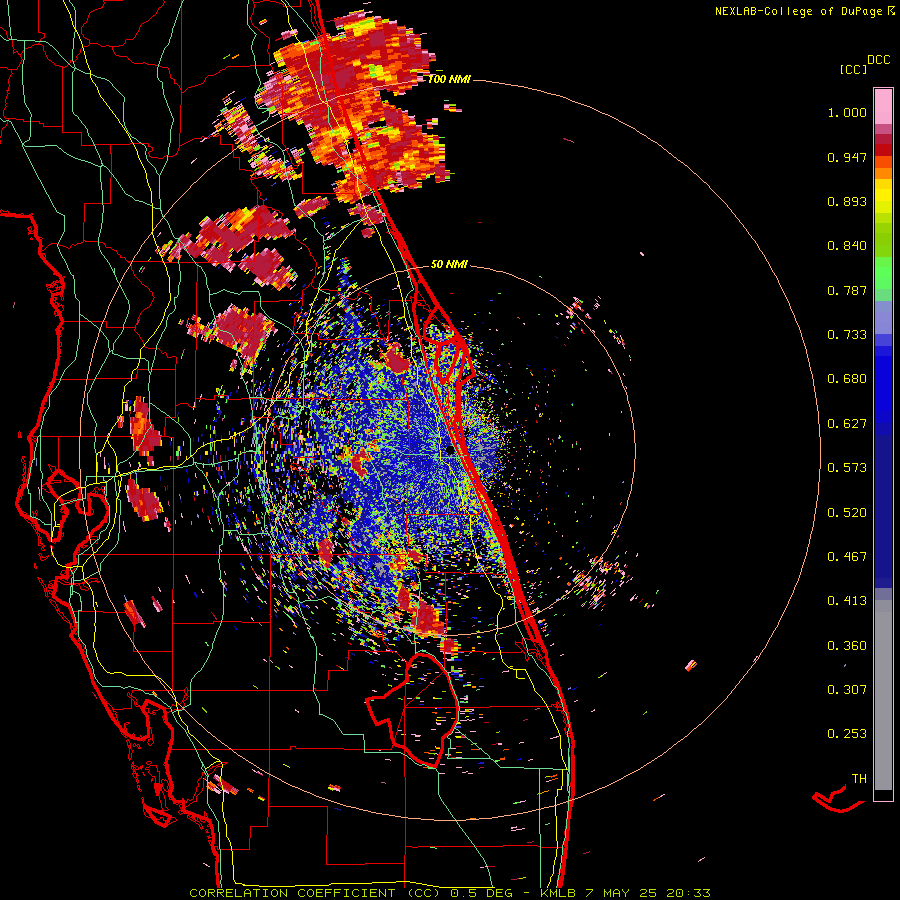
Task: Select the 0.360 legend value
Action: 847,646
